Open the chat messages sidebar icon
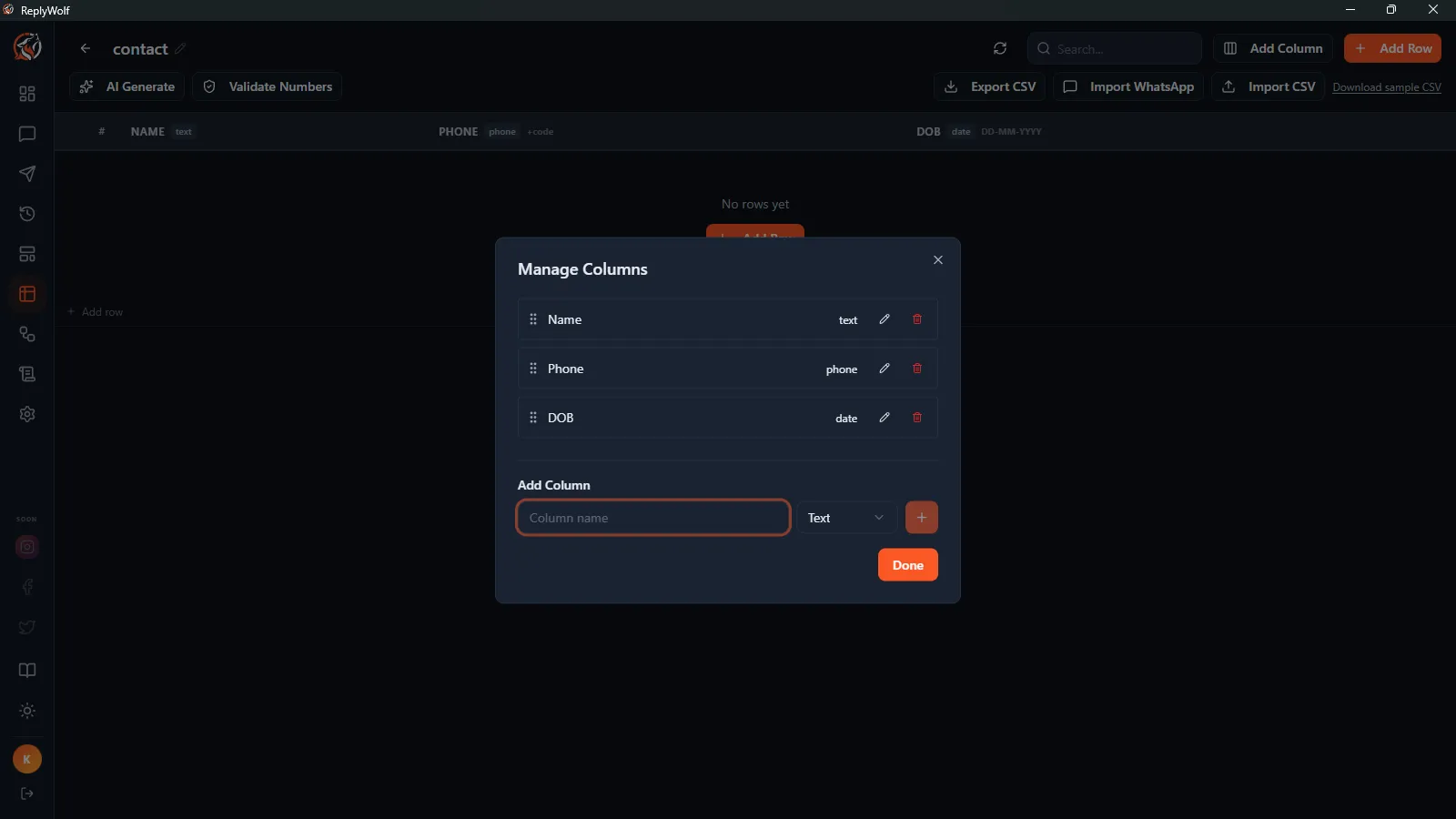The image size is (1456, 819). 27,134
